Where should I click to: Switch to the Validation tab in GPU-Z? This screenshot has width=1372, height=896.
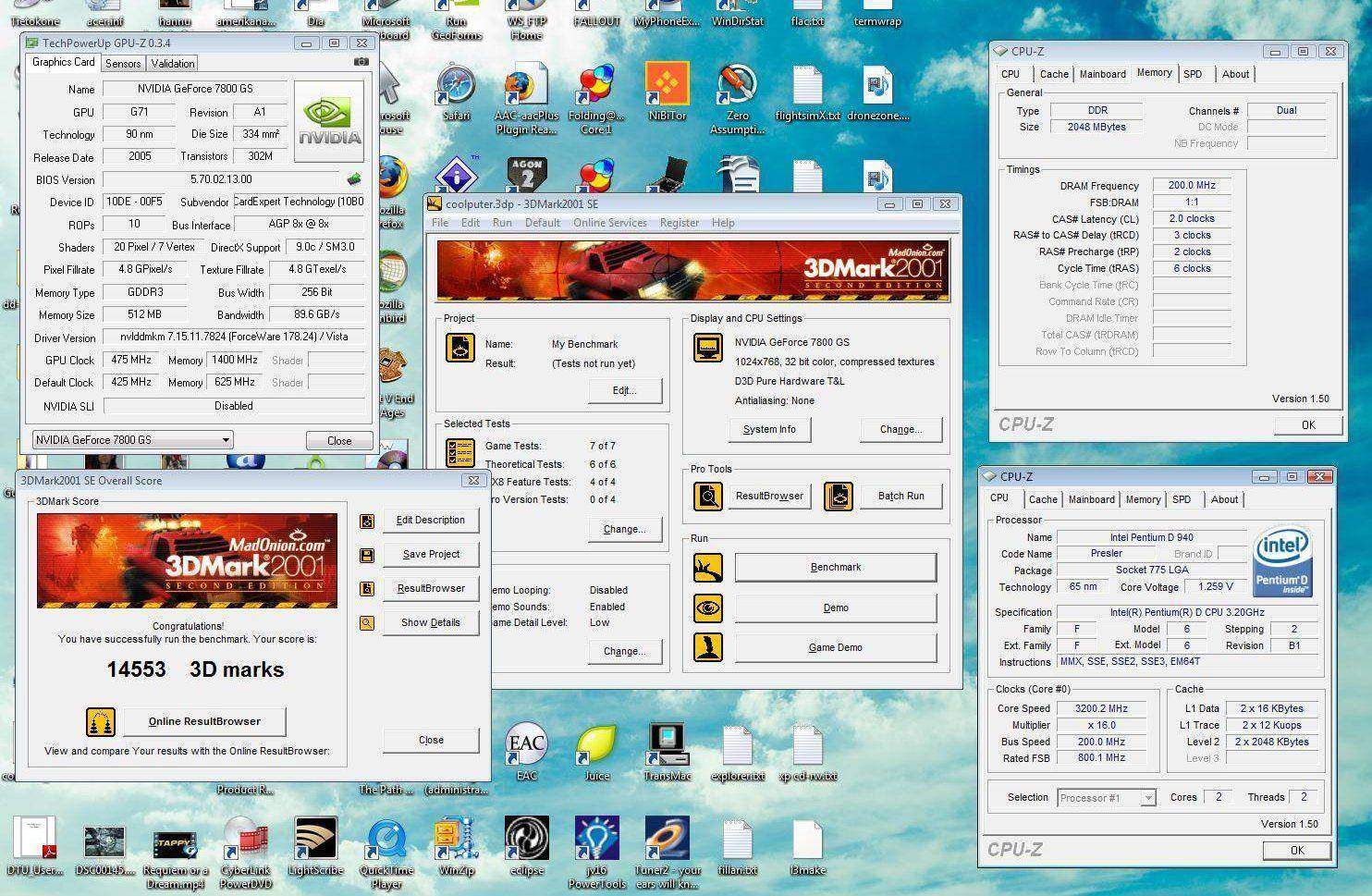173,64
